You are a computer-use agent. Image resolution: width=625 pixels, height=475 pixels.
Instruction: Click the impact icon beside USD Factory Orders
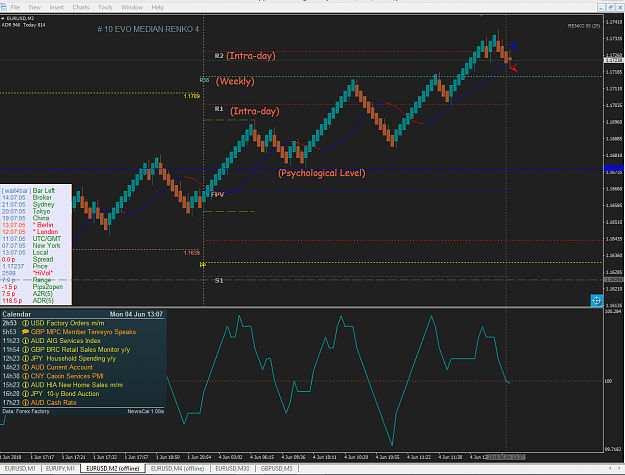pos(25,323)
